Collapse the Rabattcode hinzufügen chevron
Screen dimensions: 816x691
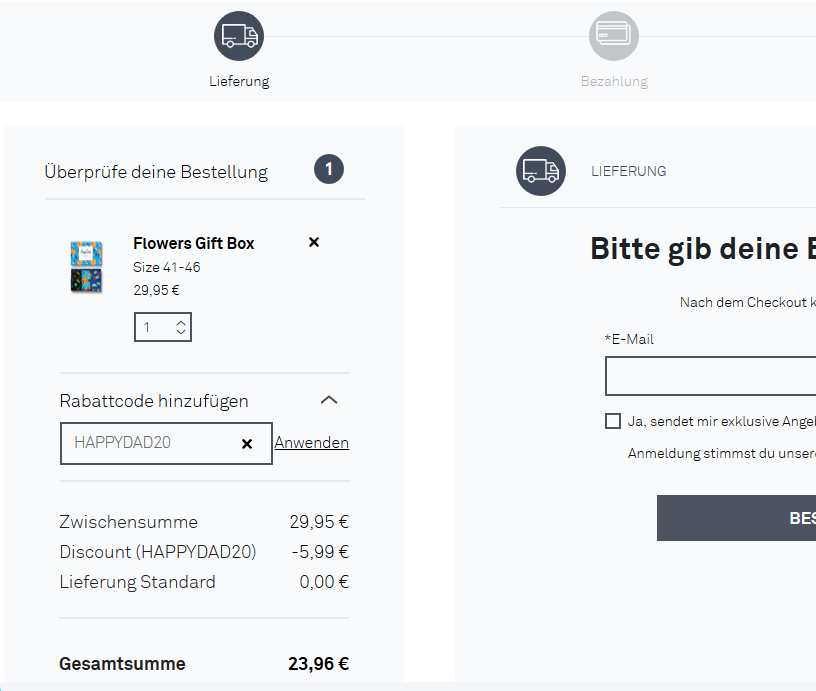pos(329,400)
